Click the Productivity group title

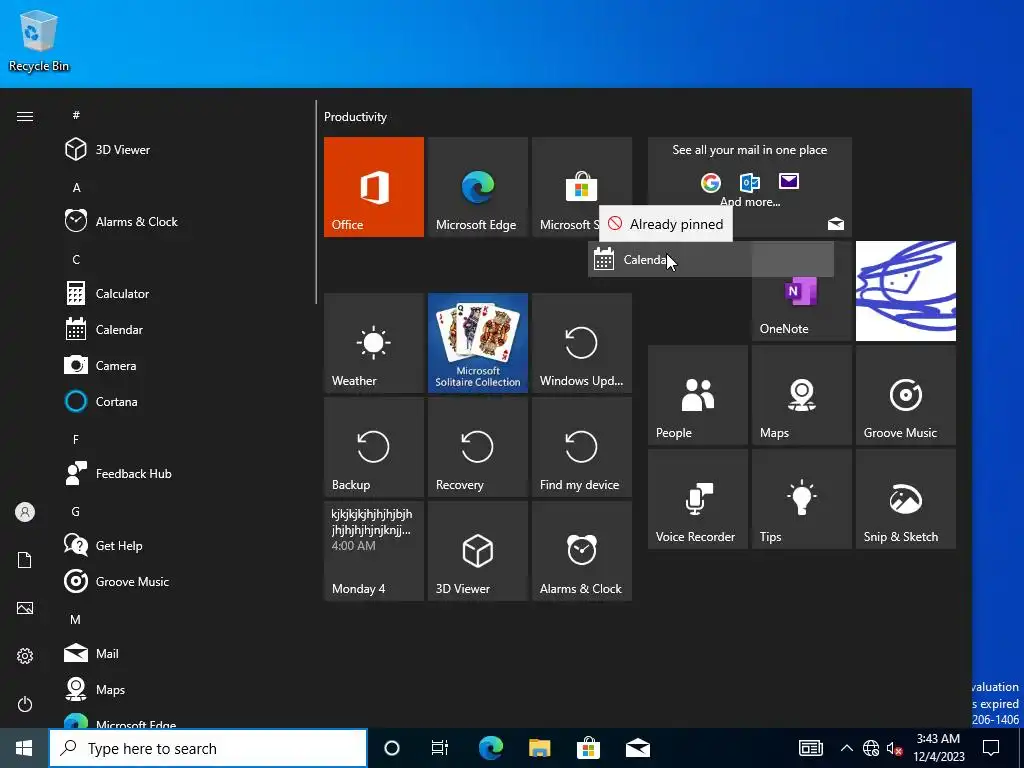point(355,117)
